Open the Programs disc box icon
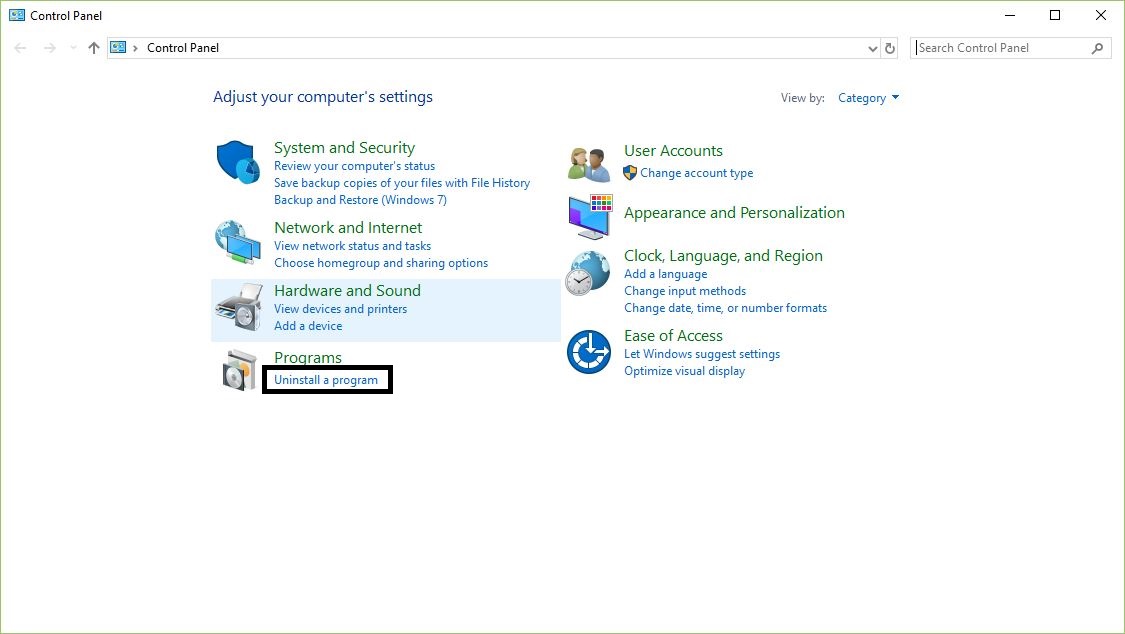 [x=240, y=370]
